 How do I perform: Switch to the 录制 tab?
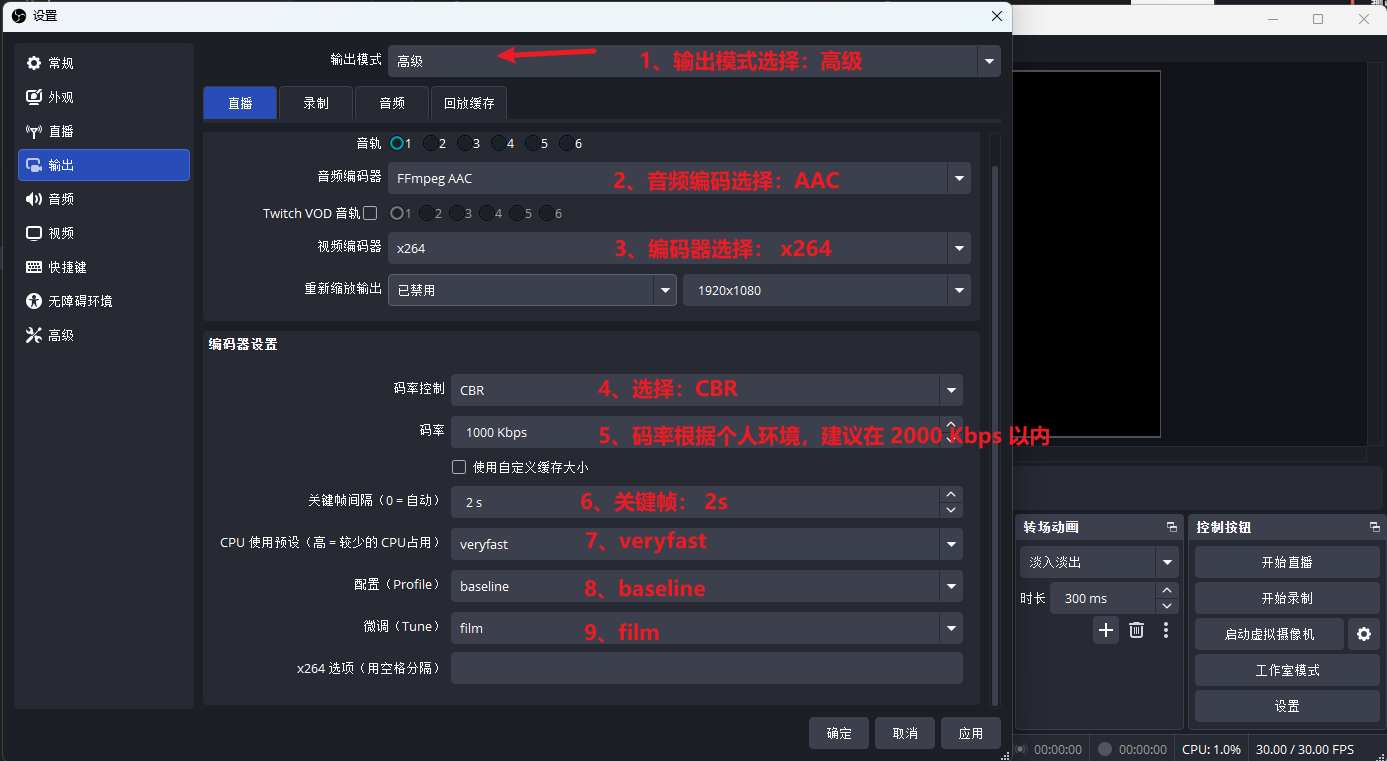point(316,103)
